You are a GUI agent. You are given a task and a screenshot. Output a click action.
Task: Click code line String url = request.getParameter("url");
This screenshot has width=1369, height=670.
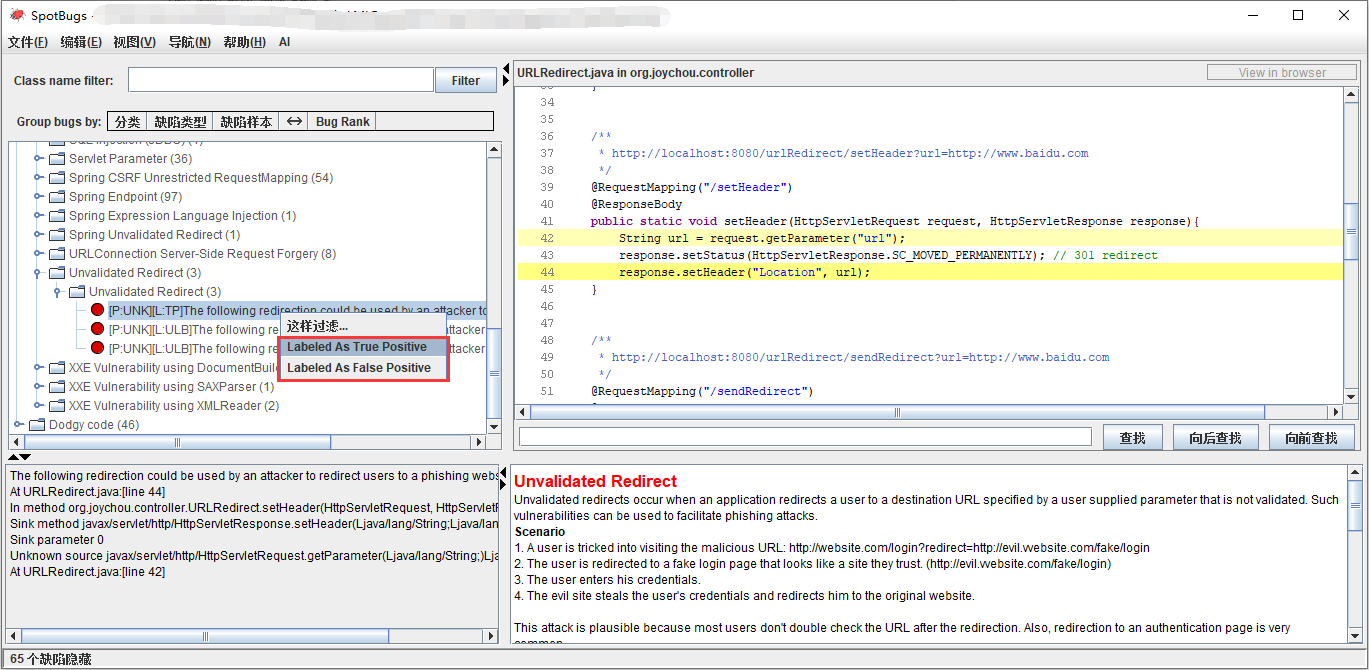click(761, 238)
